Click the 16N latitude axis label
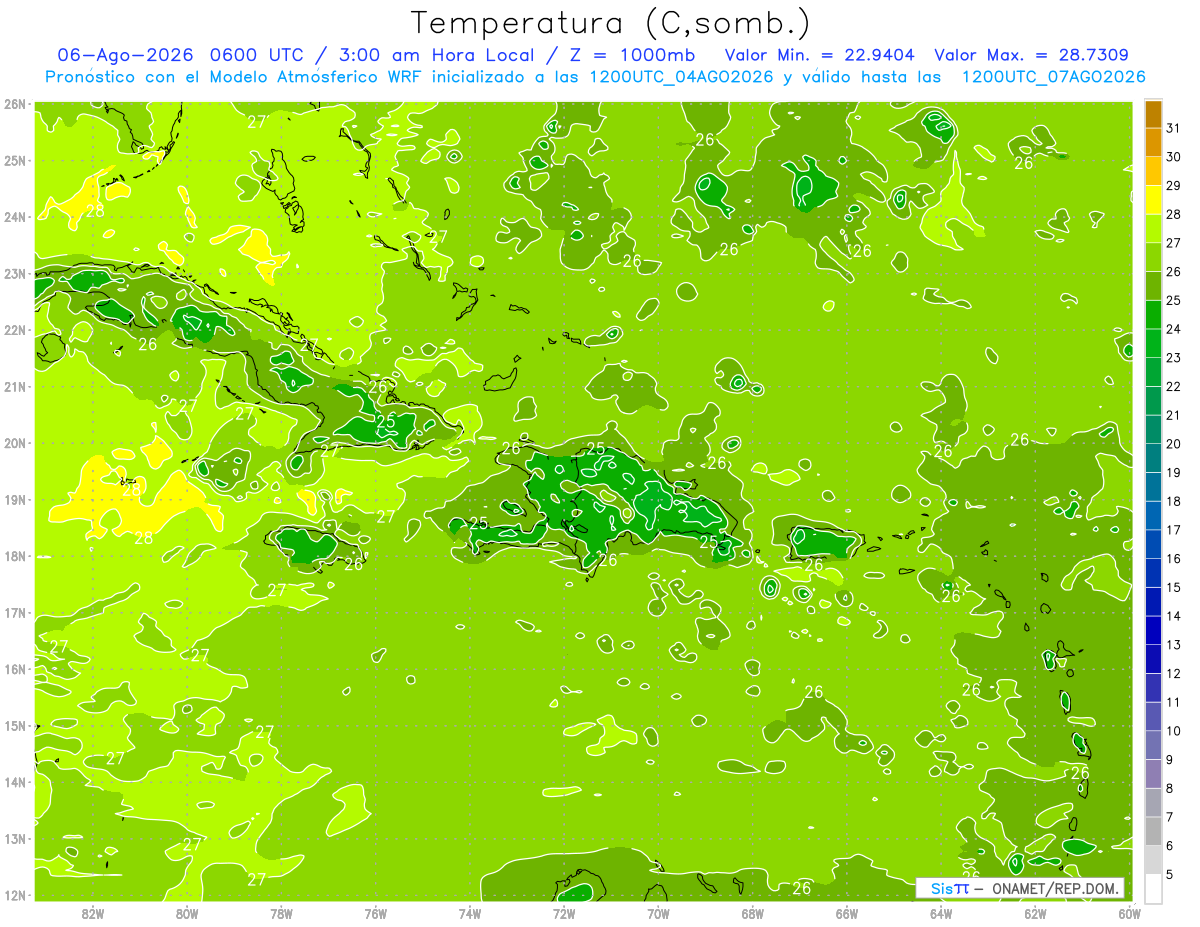This screenshot has height=927, width=1200. coord(15,668)
